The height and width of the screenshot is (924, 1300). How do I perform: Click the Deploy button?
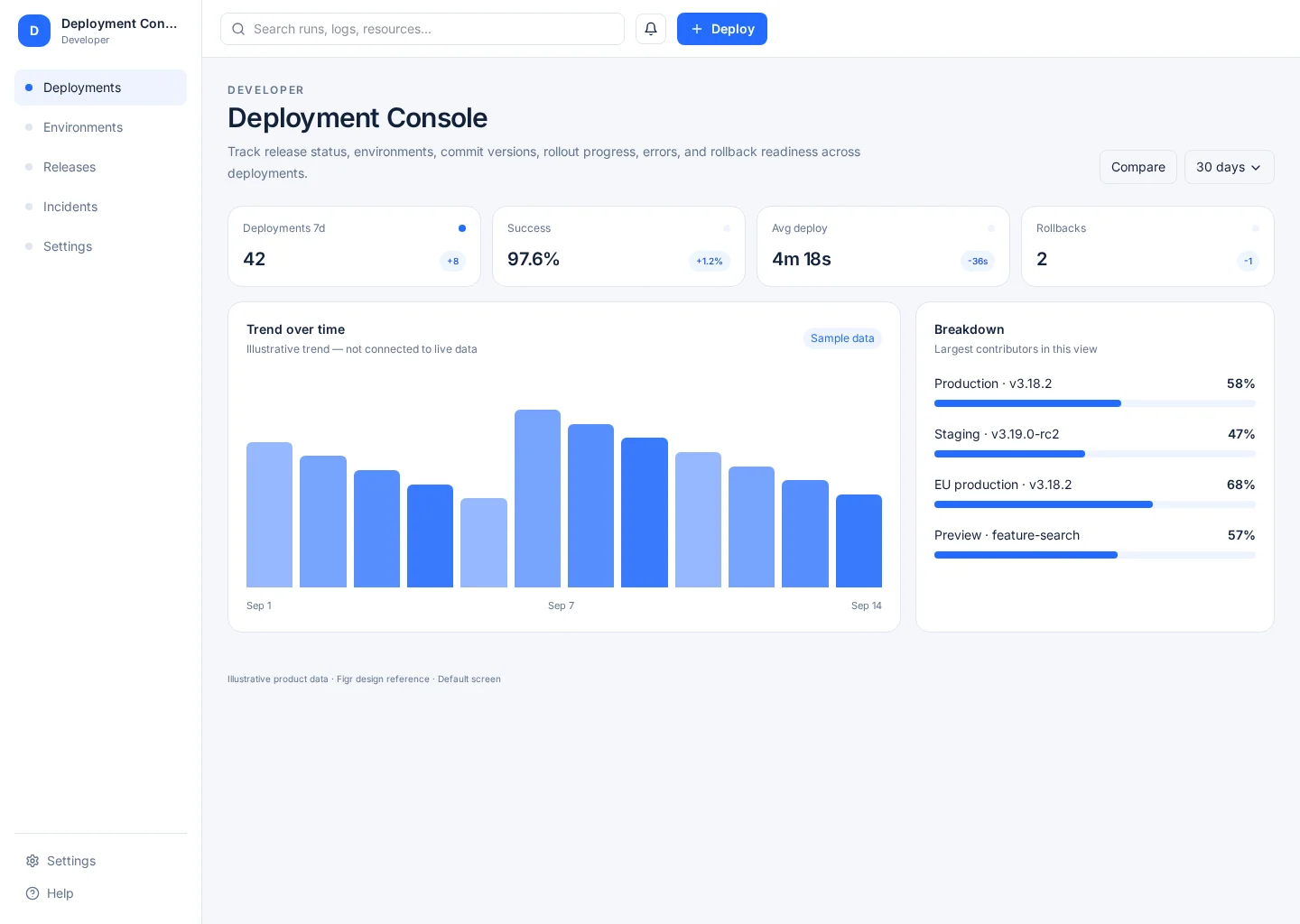[x=722, y=29]
